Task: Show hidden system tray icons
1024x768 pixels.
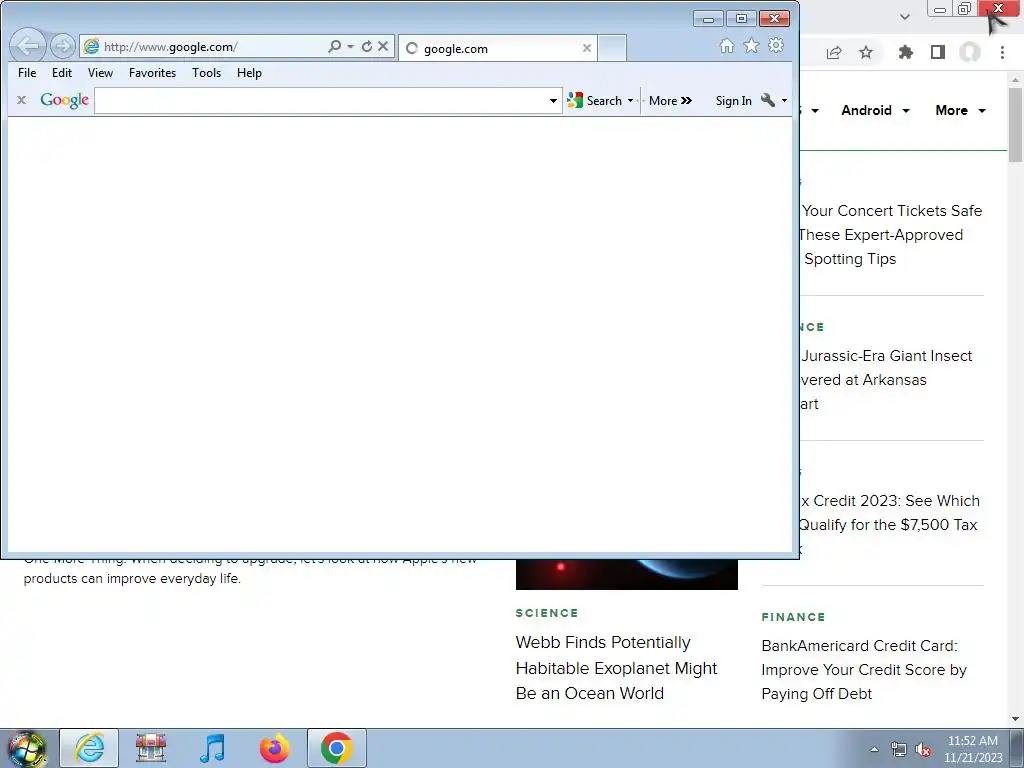Action: coord(874,749)
